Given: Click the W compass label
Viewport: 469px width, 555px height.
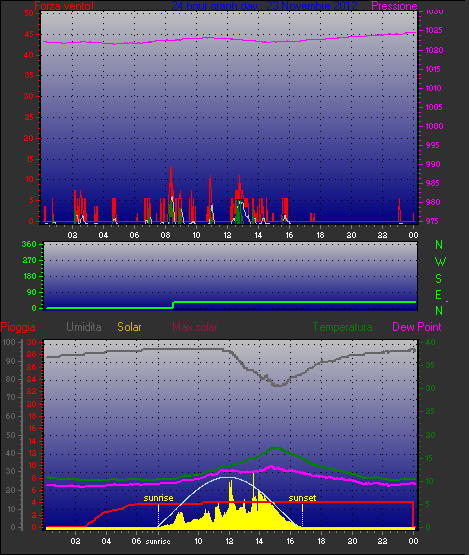Looking at the screenshot, I should coord(440,262).
